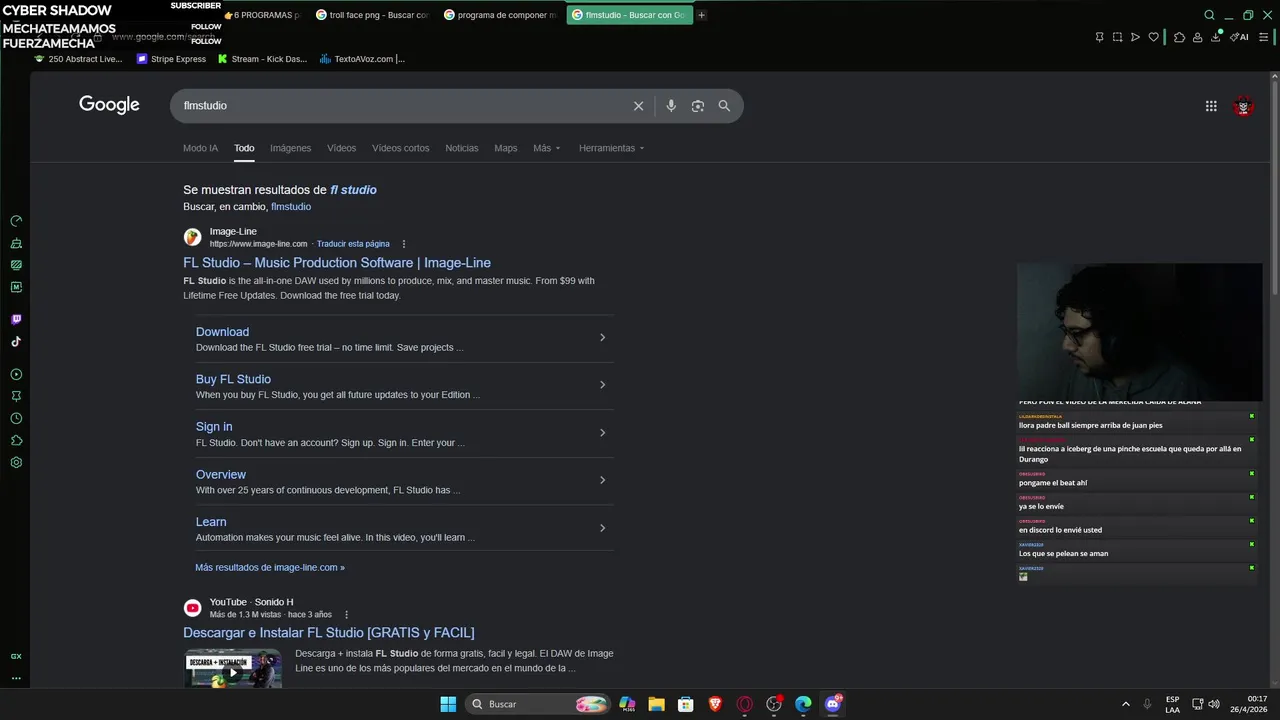This screenshot has height=720, width=1280.
Task: Play YouTube video thumbnail
Action: [233, 669]
